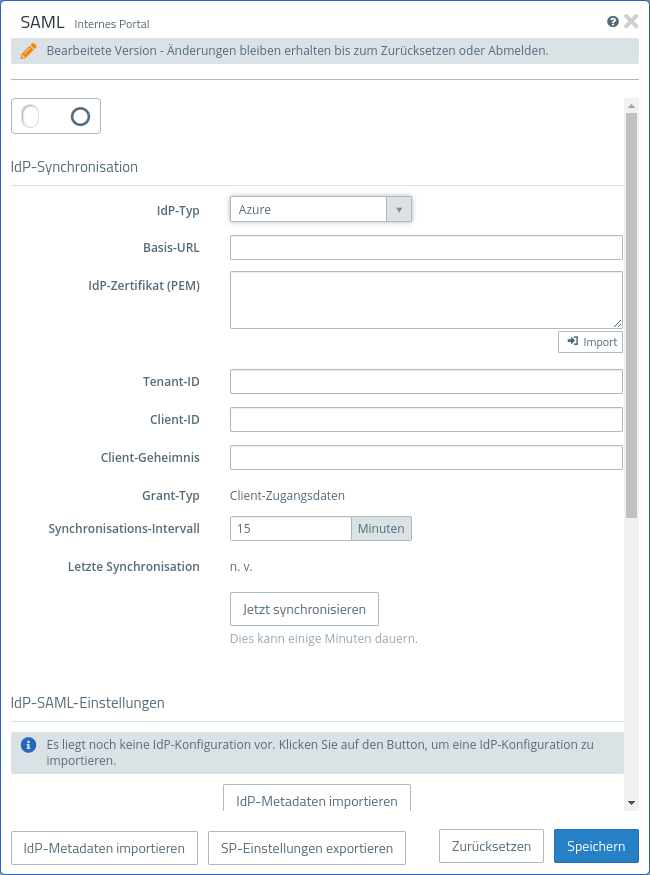This screenshot has width=650, height=875.
Task: Click the blue info icon in notice
Action: (x=29, y=745)
